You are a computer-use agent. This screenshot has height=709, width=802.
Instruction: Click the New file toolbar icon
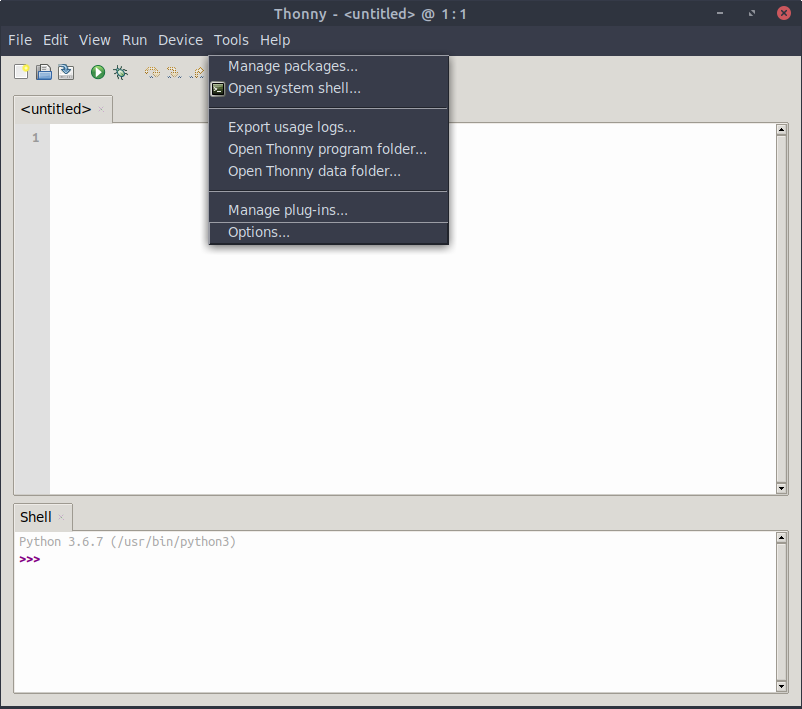click(21, 72)
